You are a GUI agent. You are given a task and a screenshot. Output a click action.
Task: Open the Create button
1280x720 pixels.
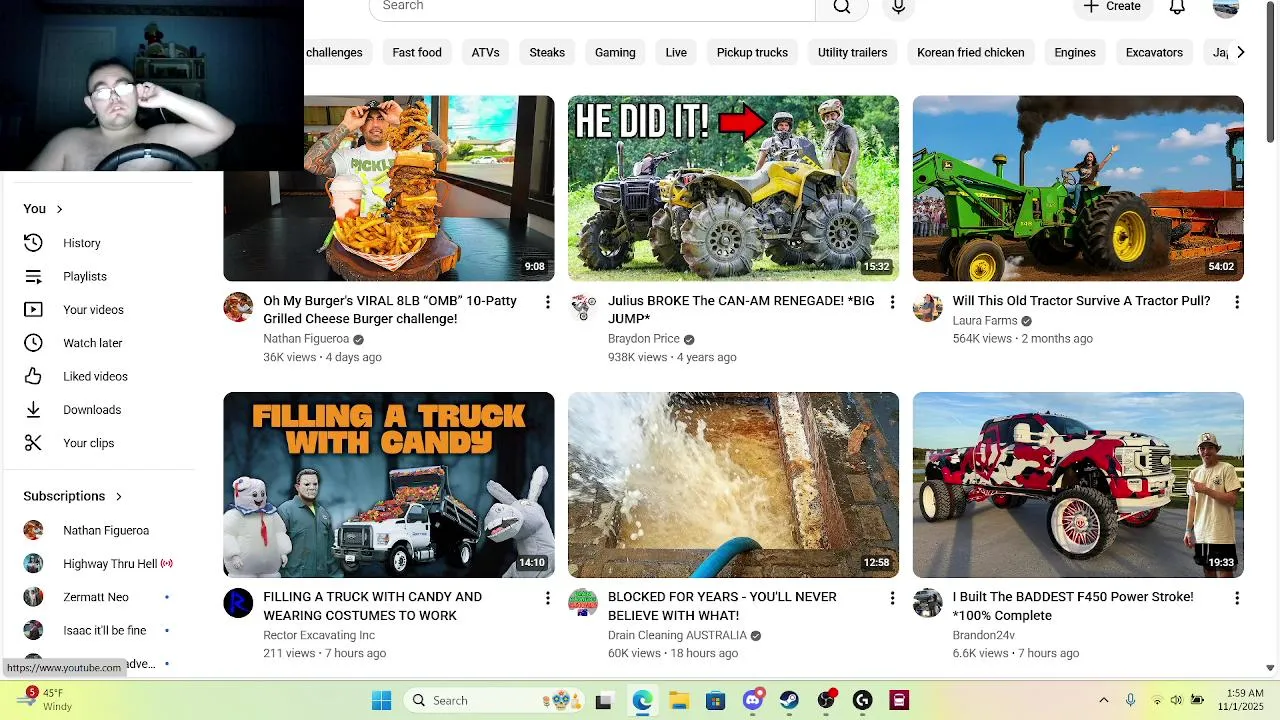click(x=1113, y=7)
